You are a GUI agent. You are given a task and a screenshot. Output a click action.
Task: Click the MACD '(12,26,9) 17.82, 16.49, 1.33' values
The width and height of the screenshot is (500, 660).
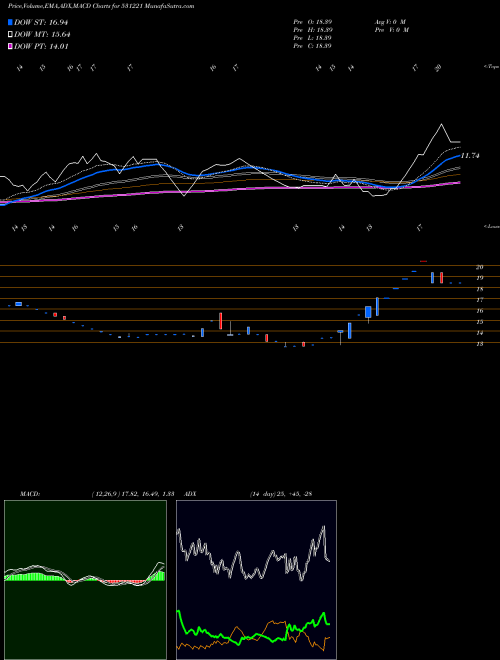coord(133,494)
